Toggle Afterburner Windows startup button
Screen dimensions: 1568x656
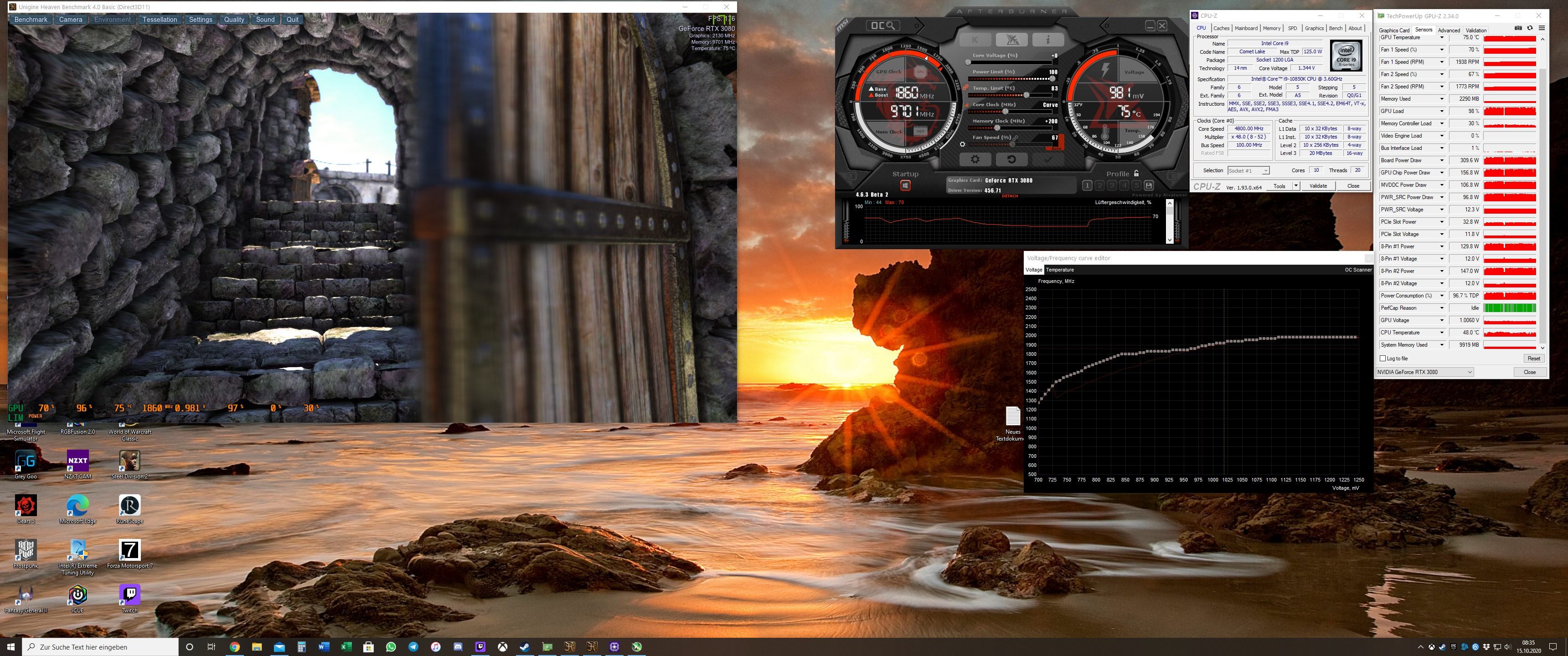[905, 185]
